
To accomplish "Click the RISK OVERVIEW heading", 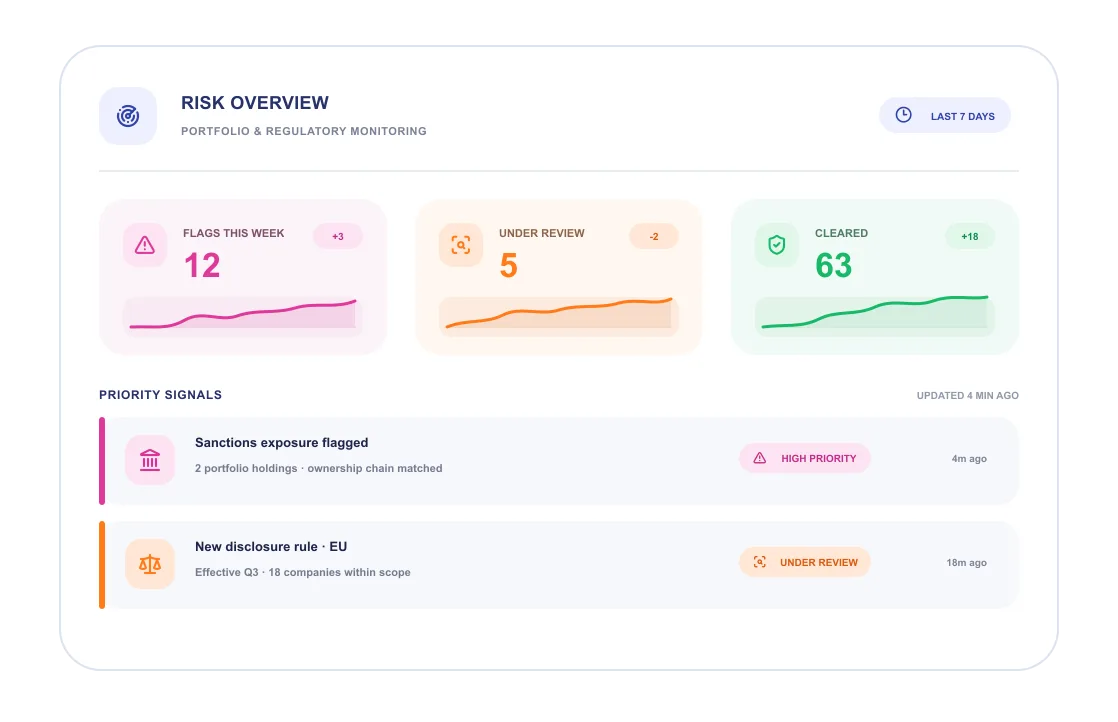I will coord(255,103).
